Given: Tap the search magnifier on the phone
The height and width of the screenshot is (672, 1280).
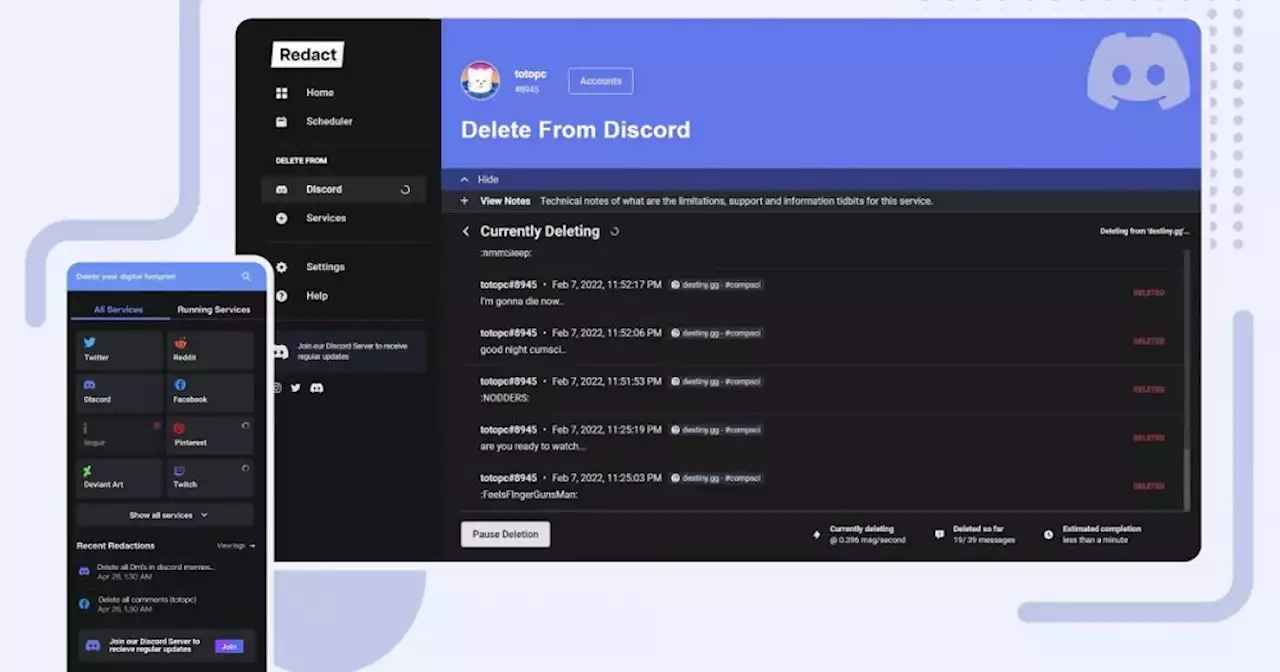Looking at the screenshot, I should [x=246, y=276].
